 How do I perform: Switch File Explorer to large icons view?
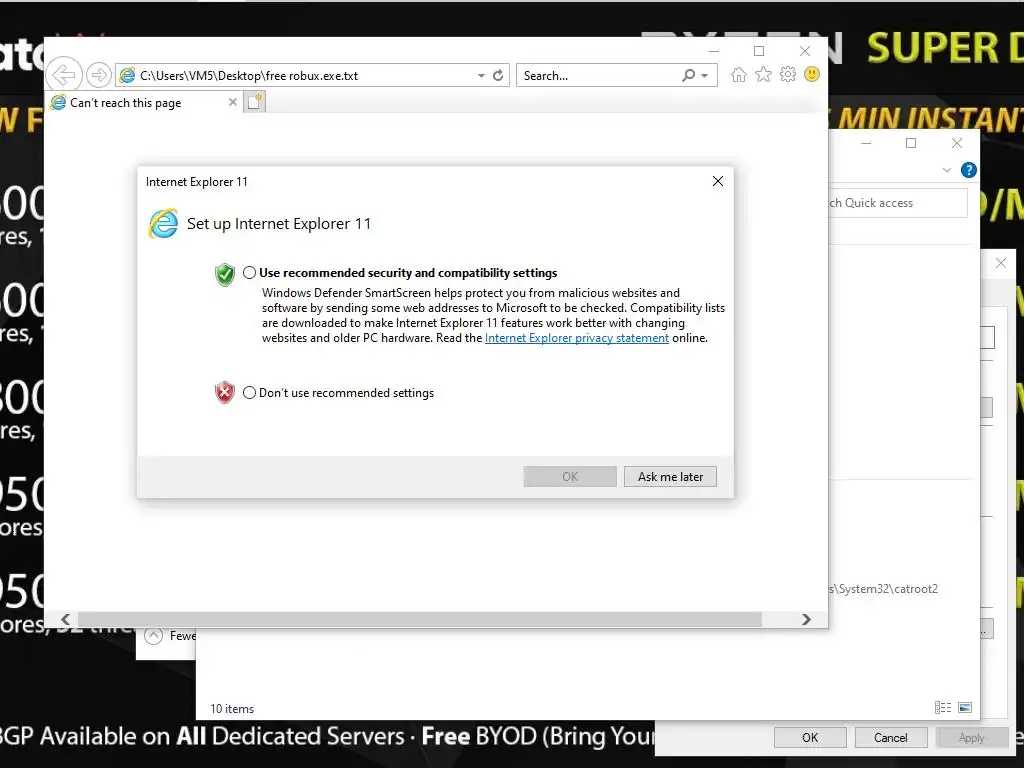[965, 707]
